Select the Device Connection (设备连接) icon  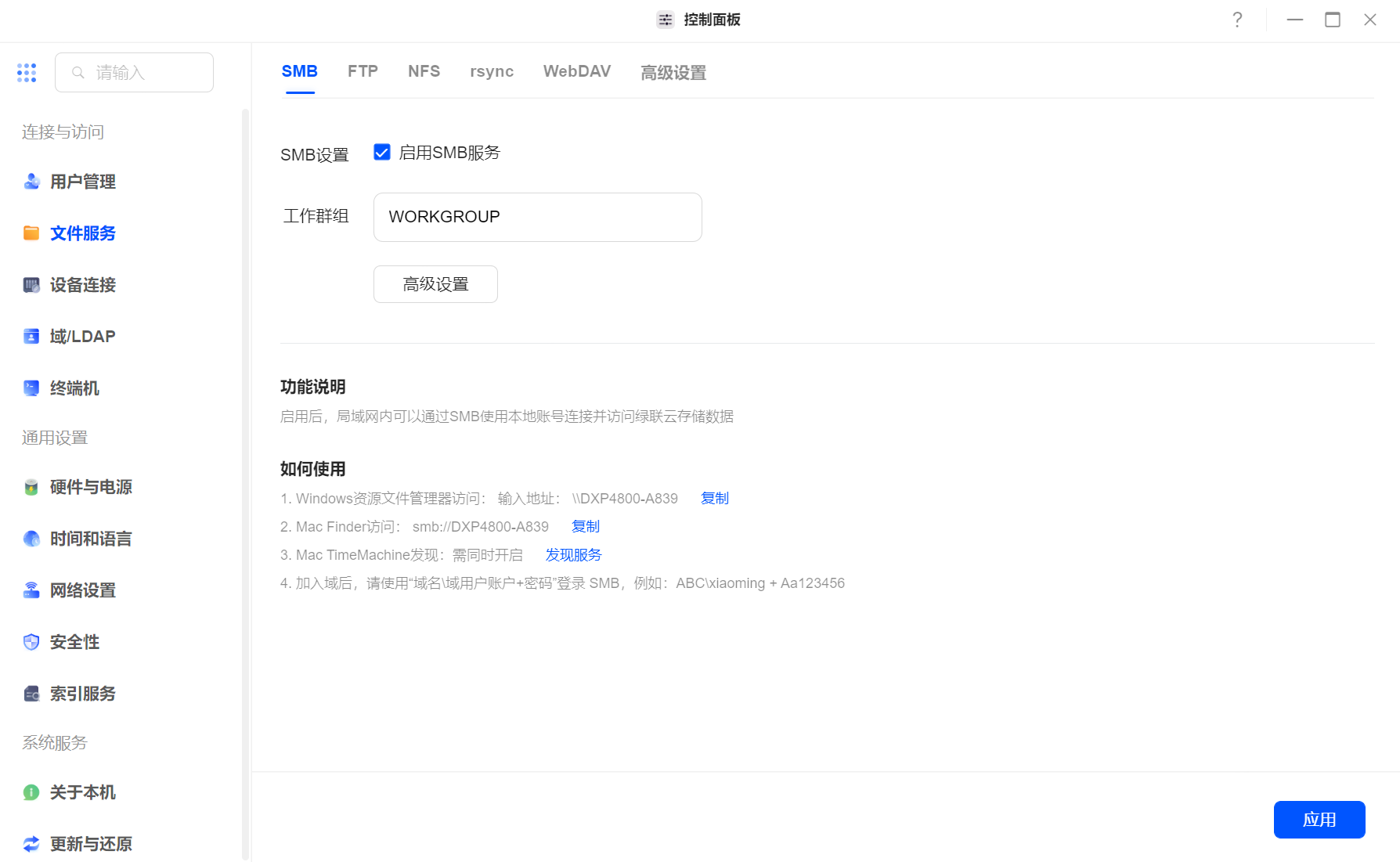click(31, 285)
